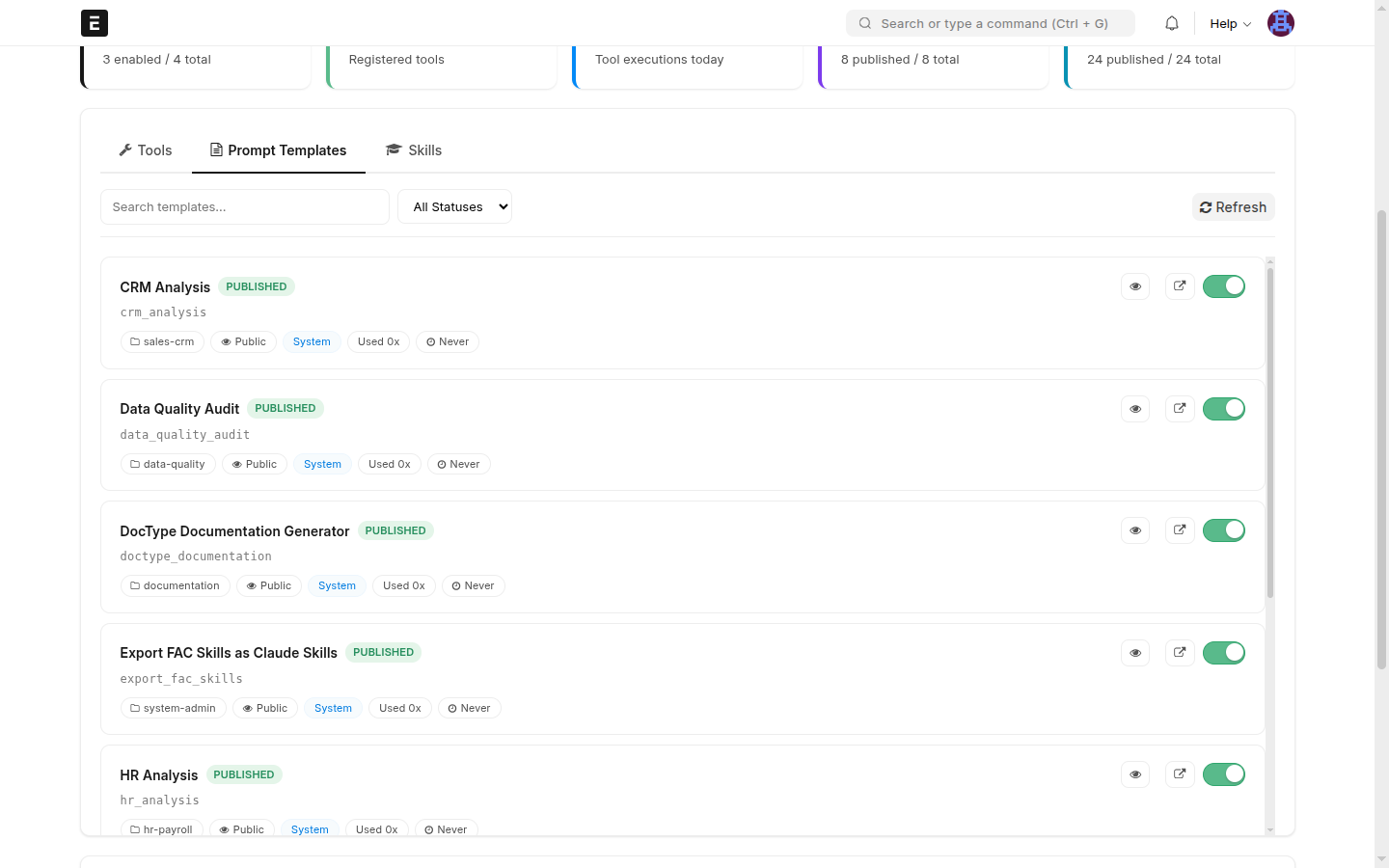Preview HR Analysis template eye icon
1389x868 pixels.
[x=1135, y=774]
